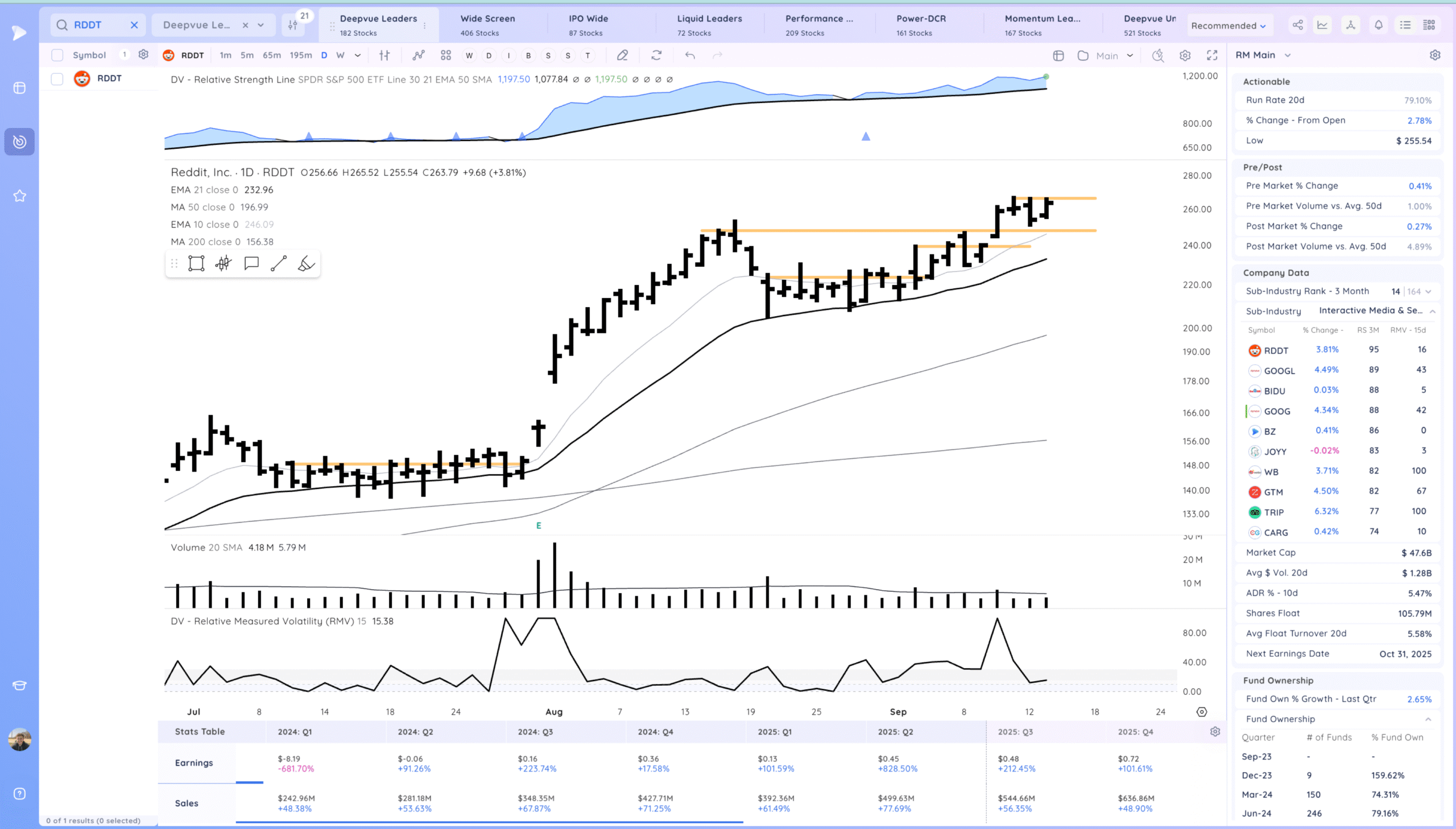
Task: Open the alerts bell icon
Action: pyautogui.click(x=1378, y=25)
